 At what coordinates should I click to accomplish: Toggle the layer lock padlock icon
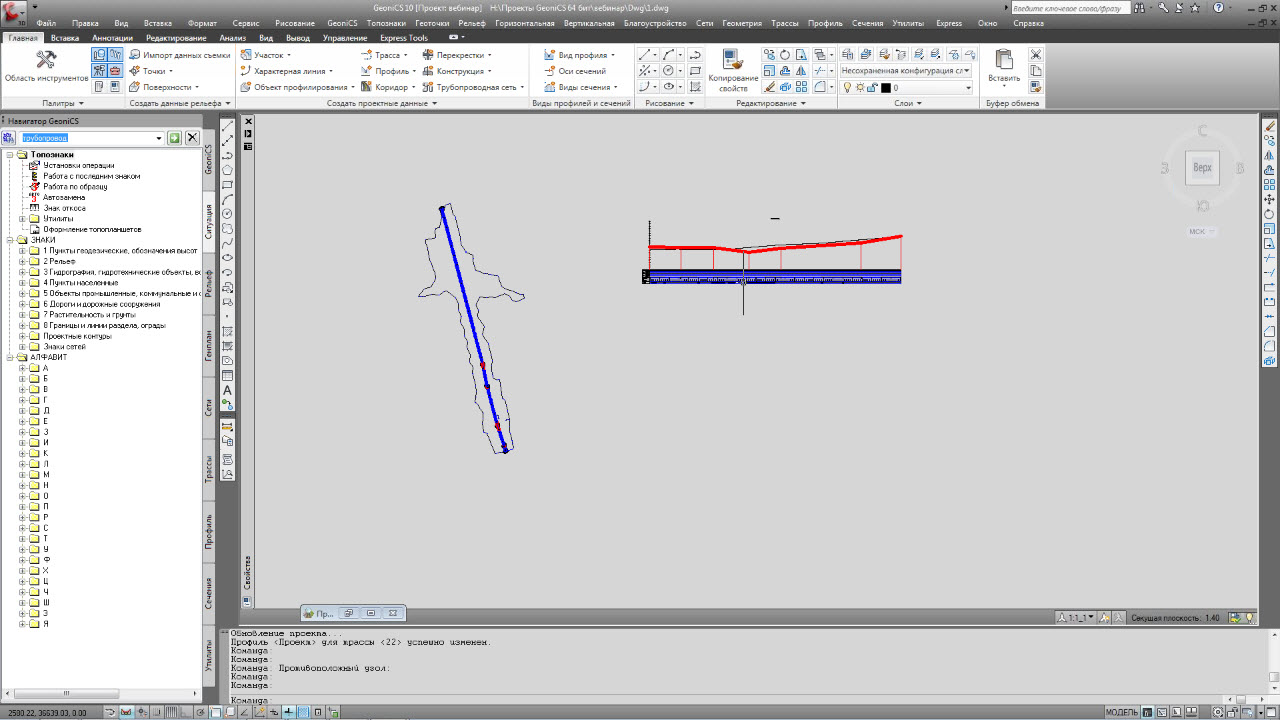870,88
